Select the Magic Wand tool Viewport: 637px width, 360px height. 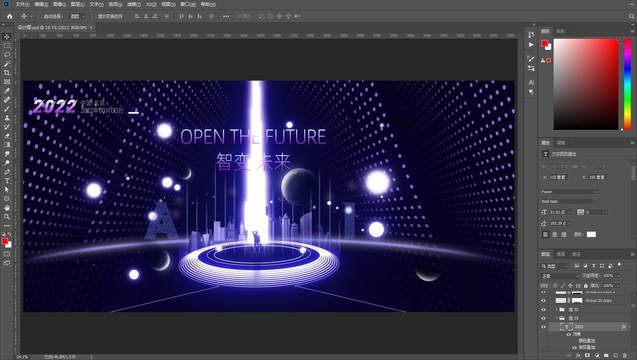coord(7,64)
